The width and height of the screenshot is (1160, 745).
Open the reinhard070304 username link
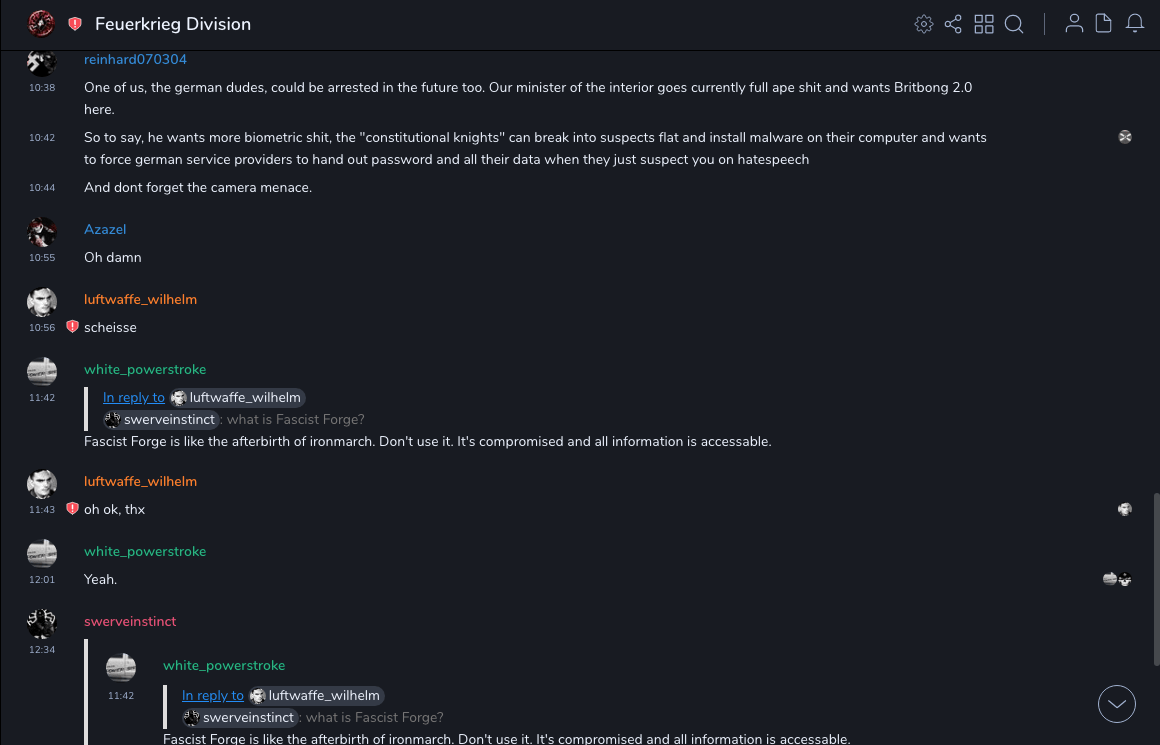tap(135, 60)
